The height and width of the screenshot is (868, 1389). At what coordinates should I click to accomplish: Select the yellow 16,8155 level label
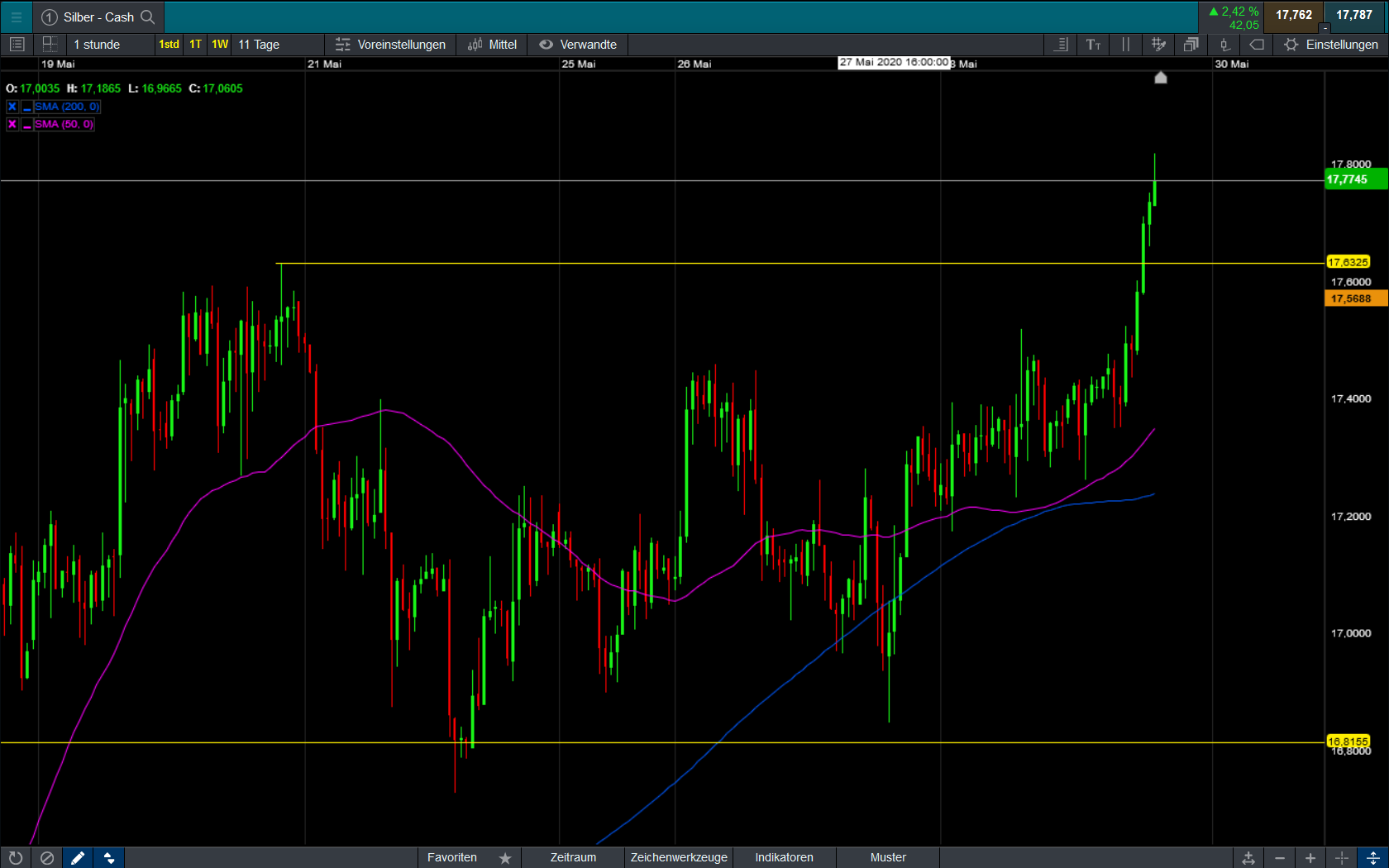(x=1348, y=742)
